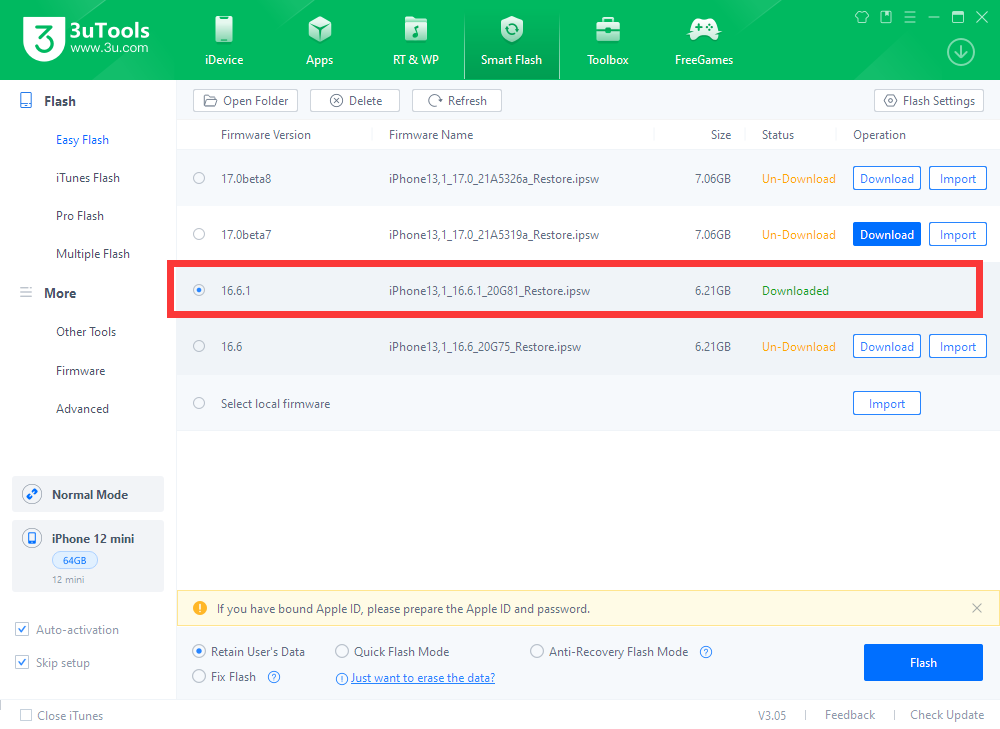The height and width of the screenshot is (729, 1000).
Task: Import firmware for 16.6 row
Action: [958, 346]
